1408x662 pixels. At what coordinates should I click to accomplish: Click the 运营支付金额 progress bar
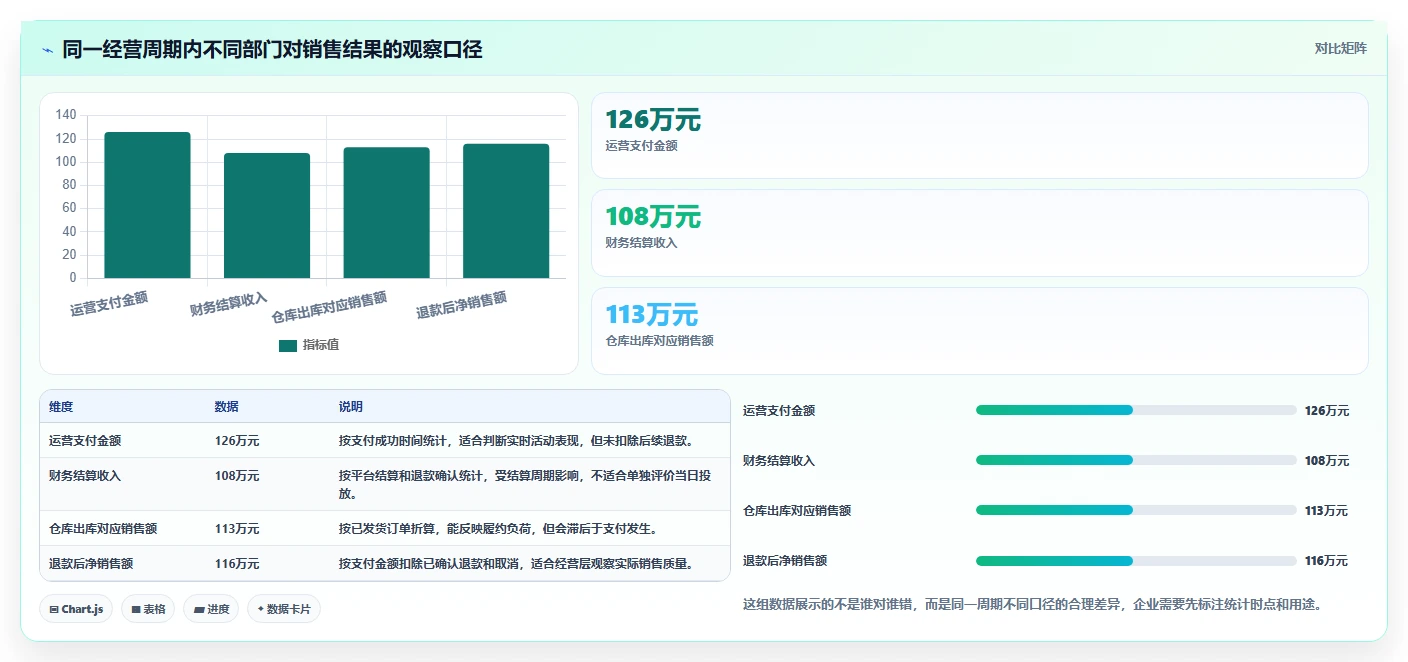1136,410
